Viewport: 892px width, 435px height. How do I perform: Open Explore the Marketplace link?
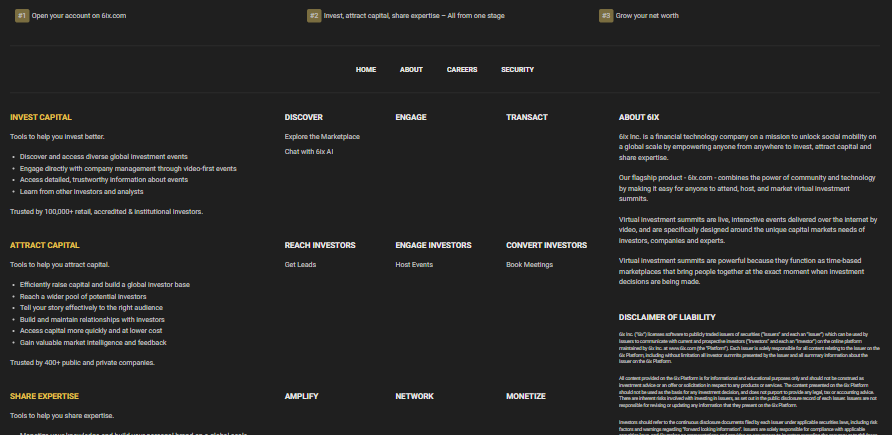(x=322, y=136)
